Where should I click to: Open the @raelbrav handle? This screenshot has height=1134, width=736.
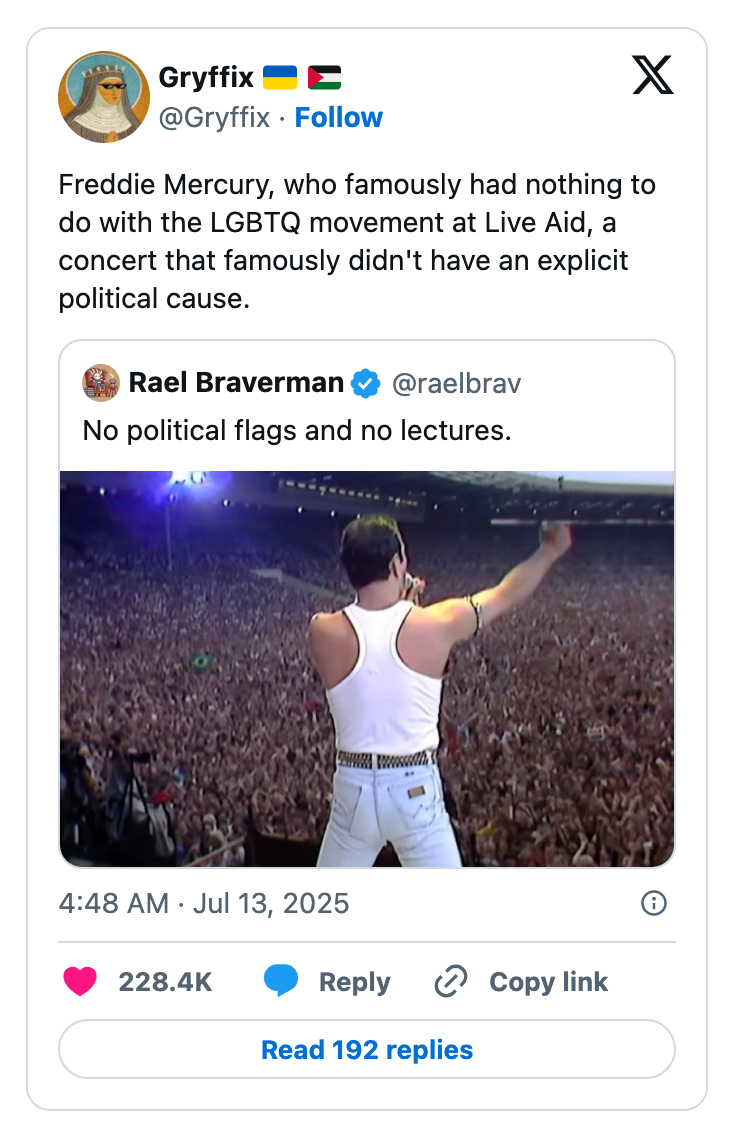pyautogui.click(x=456, y=382)
